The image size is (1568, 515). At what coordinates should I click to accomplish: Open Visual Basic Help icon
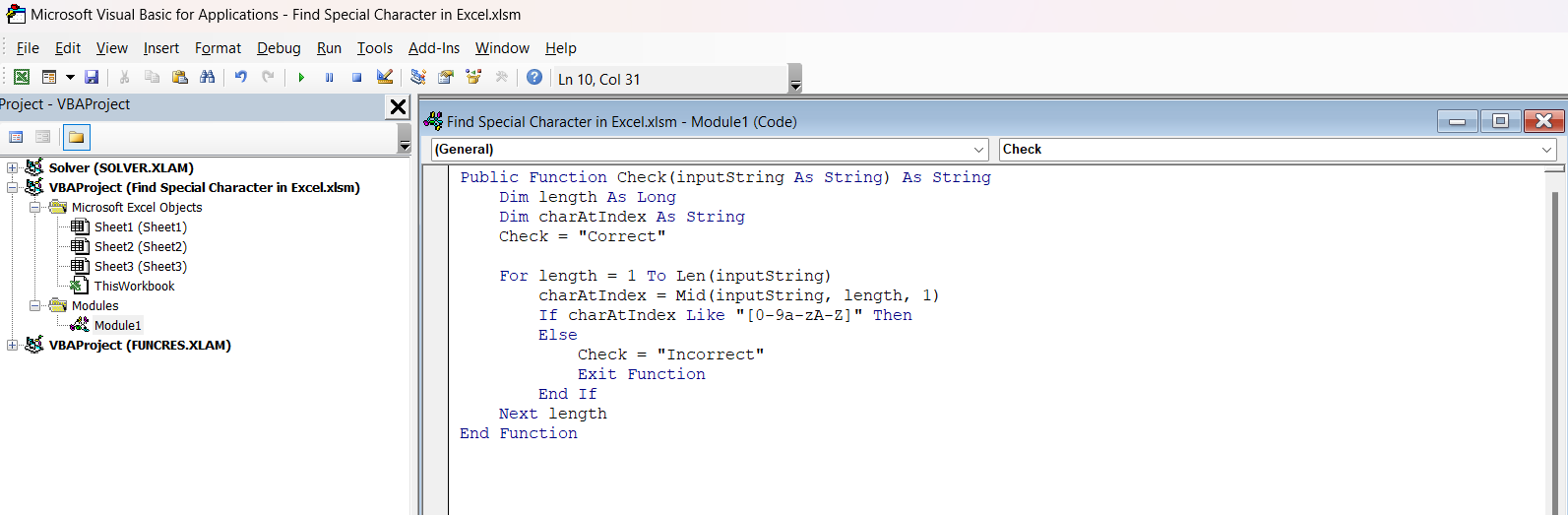pyautogui.click(x=534, y=77)
